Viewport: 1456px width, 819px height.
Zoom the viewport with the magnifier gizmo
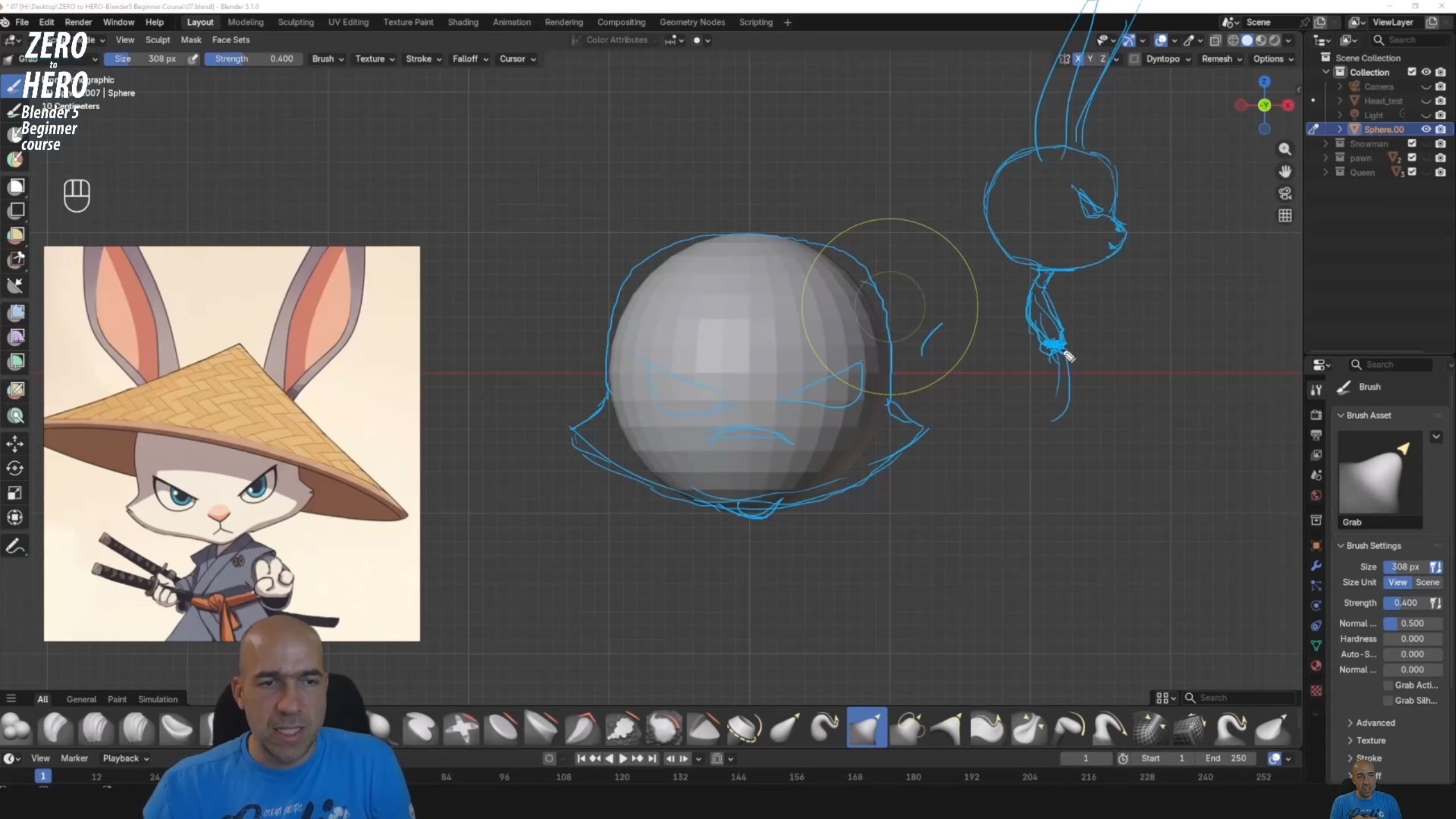[x=1285, y=149]
